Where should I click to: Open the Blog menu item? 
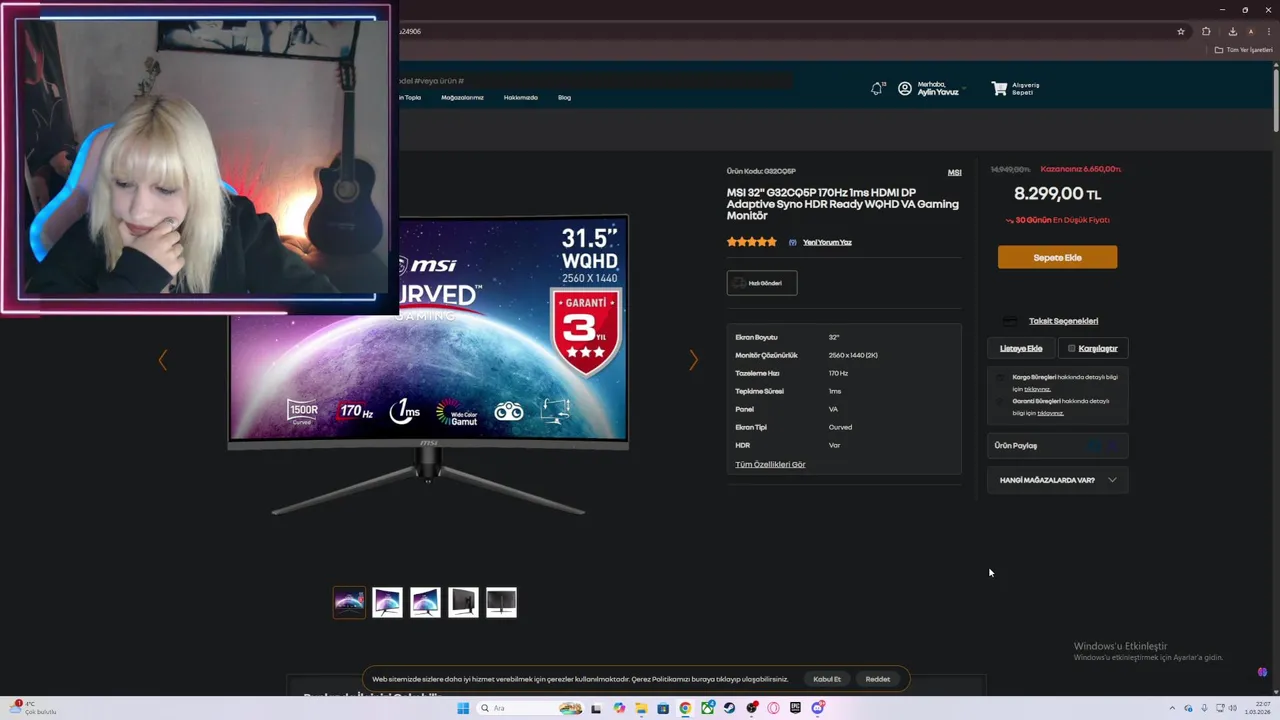click(x=564, y=98)
